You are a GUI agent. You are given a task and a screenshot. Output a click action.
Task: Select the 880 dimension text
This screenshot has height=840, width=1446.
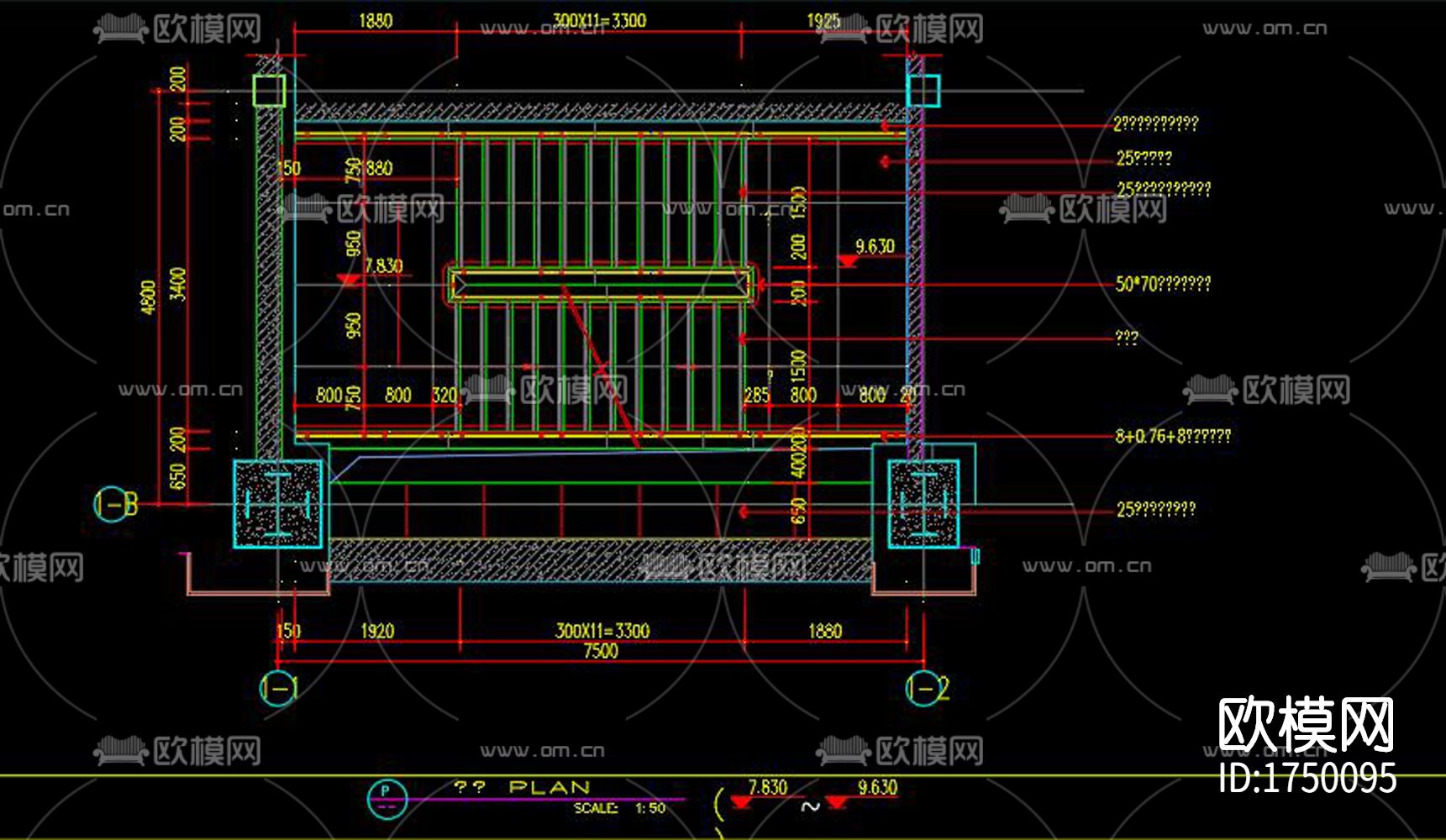379,168
